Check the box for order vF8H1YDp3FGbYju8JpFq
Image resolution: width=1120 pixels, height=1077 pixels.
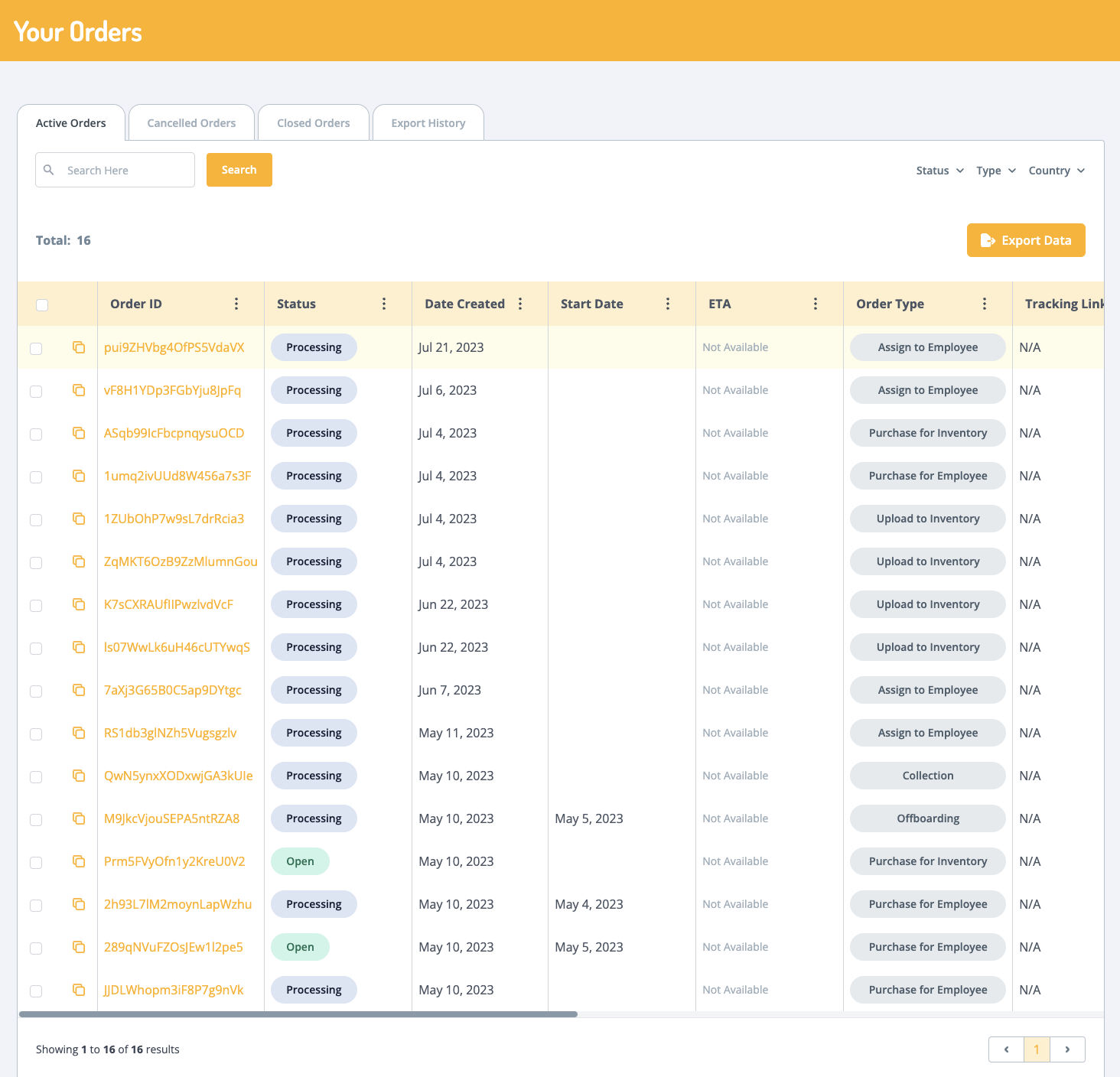(36, 392)
